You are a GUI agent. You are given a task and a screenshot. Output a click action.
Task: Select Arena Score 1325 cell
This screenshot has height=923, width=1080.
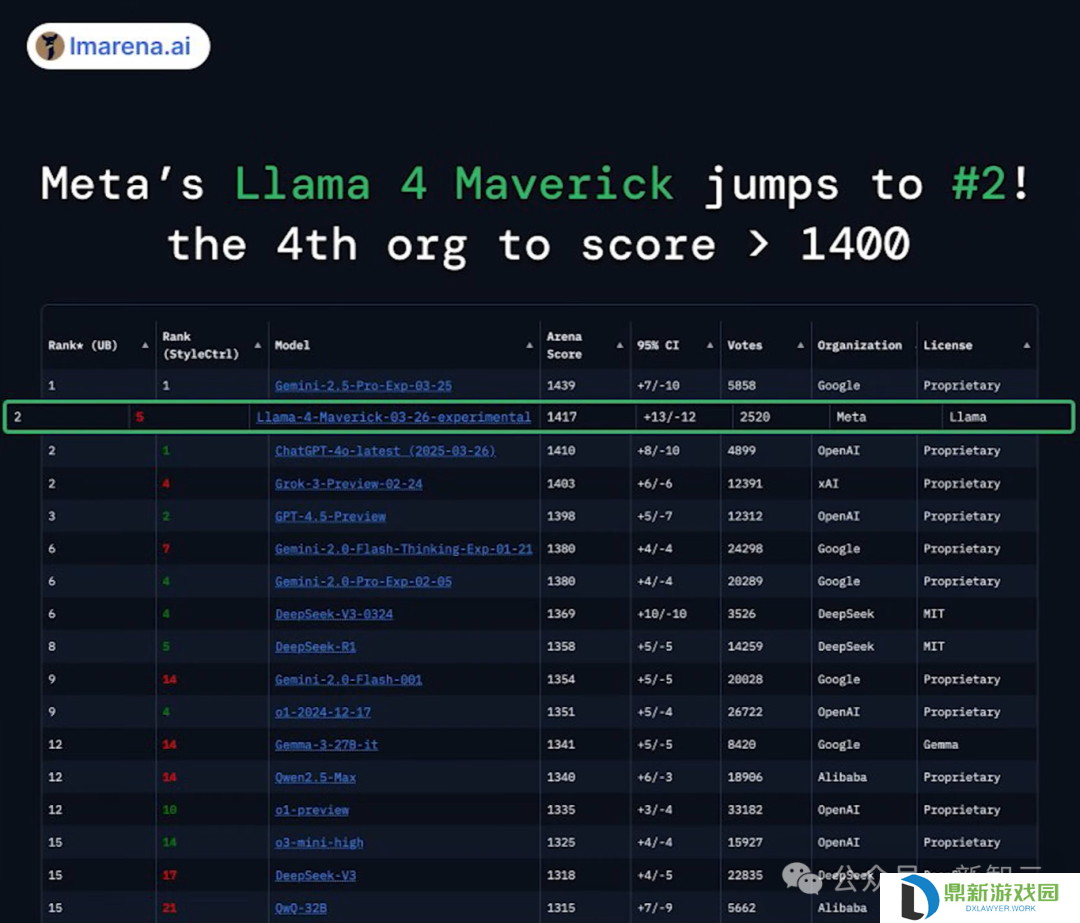561,842
